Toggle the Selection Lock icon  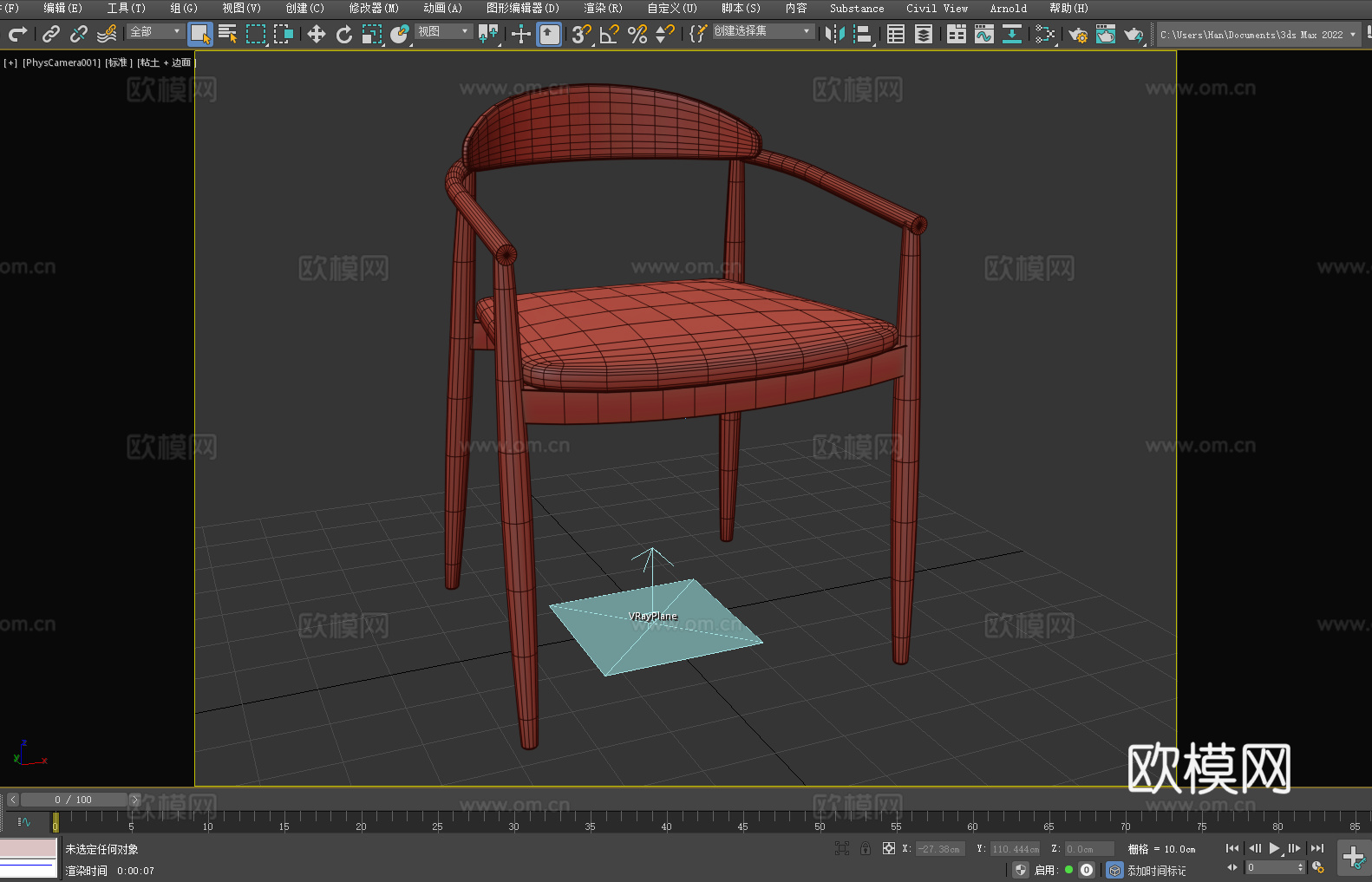click(x=866, y=848)
